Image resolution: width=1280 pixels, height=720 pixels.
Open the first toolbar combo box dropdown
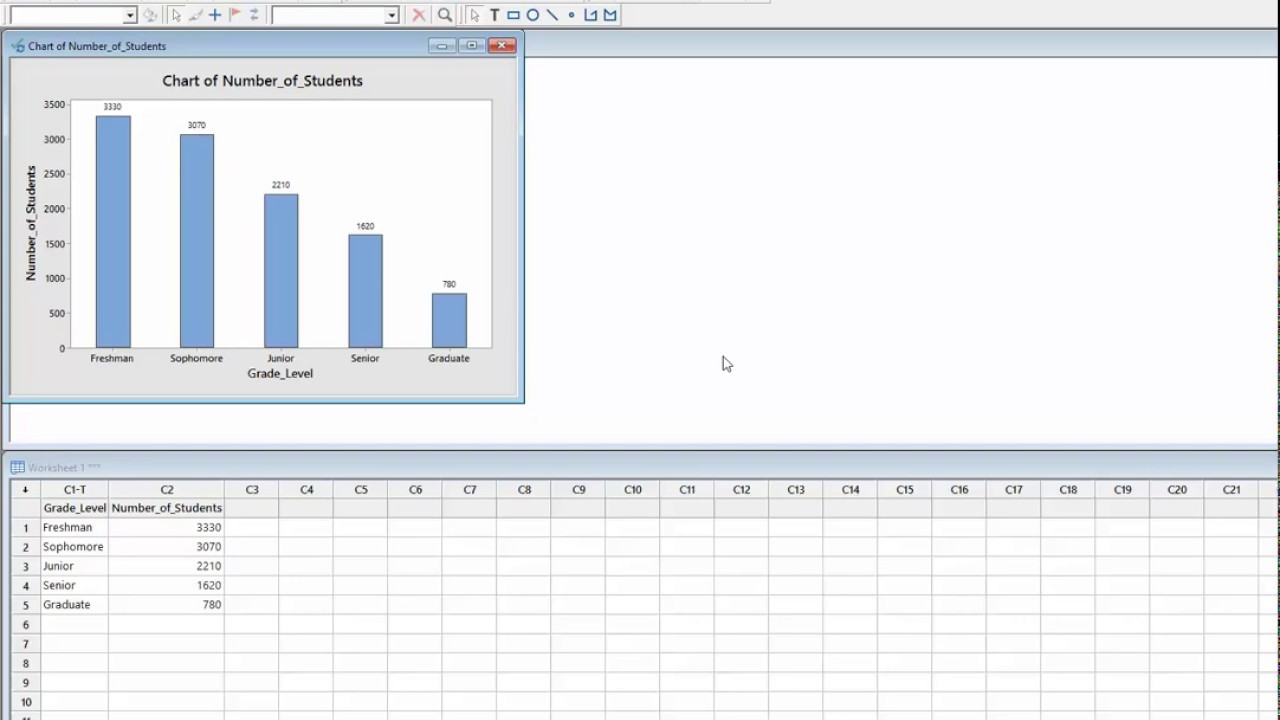(x=130, y=15)
